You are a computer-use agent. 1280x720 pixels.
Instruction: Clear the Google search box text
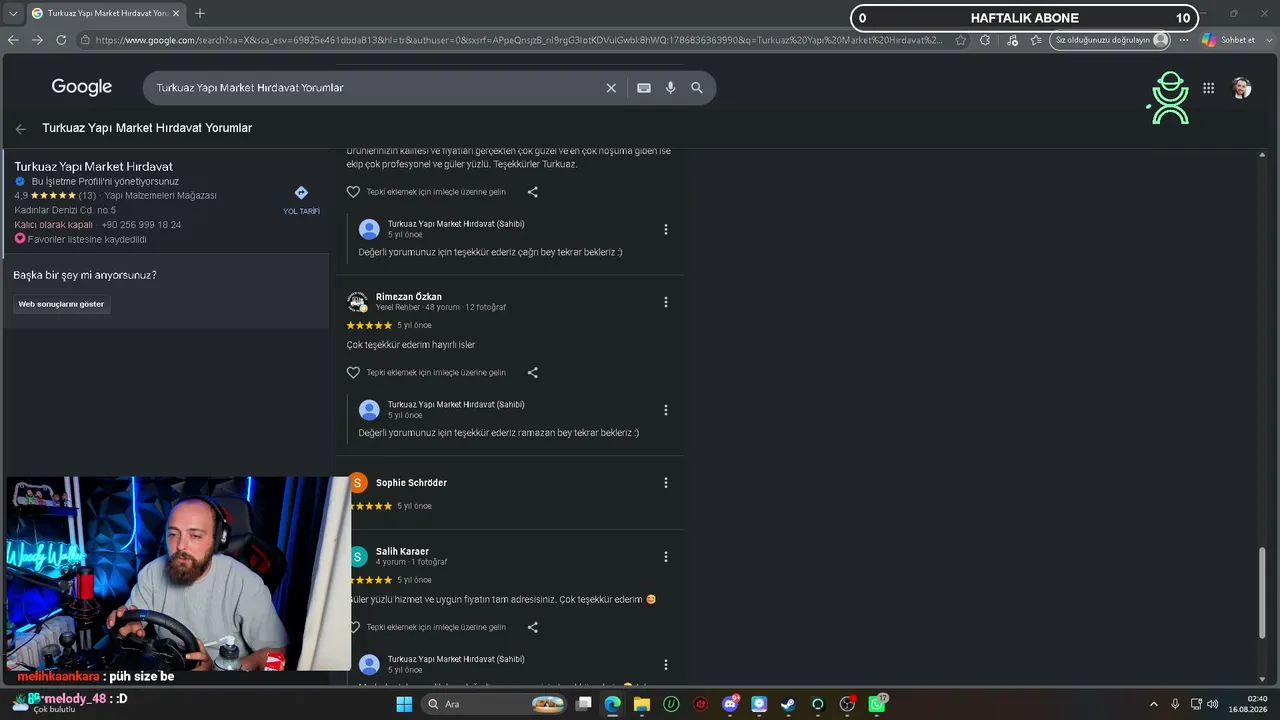[x=611, y=88]
